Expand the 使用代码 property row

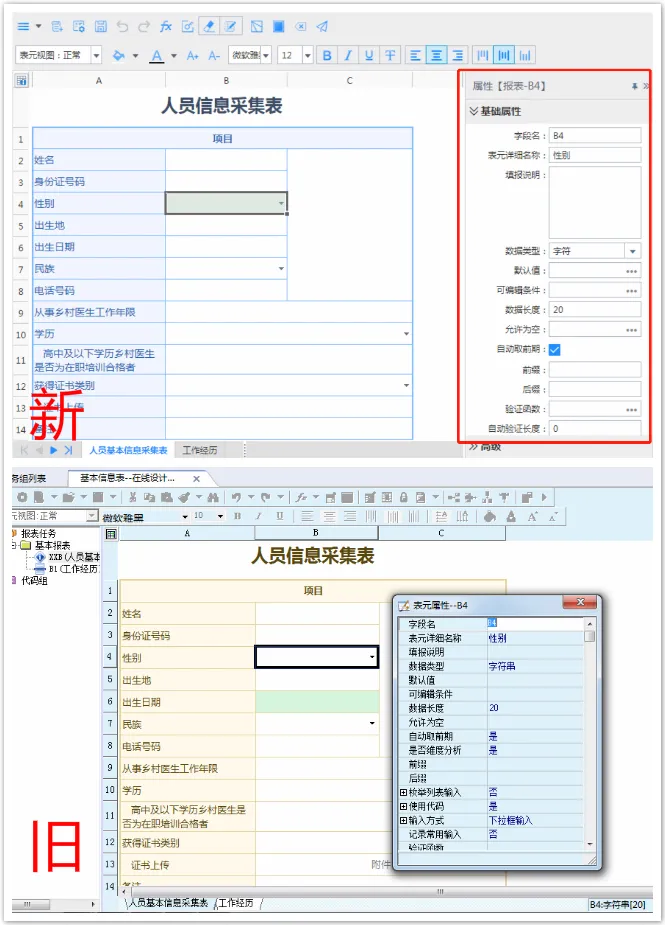[x=403, y=806]
